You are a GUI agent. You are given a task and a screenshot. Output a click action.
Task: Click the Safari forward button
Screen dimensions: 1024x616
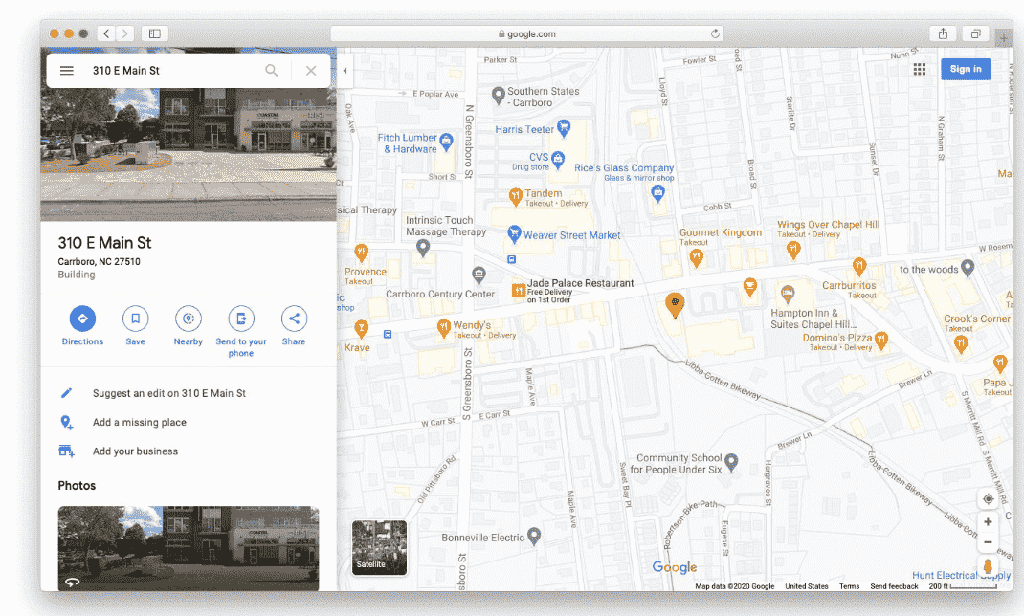[125, 33]
